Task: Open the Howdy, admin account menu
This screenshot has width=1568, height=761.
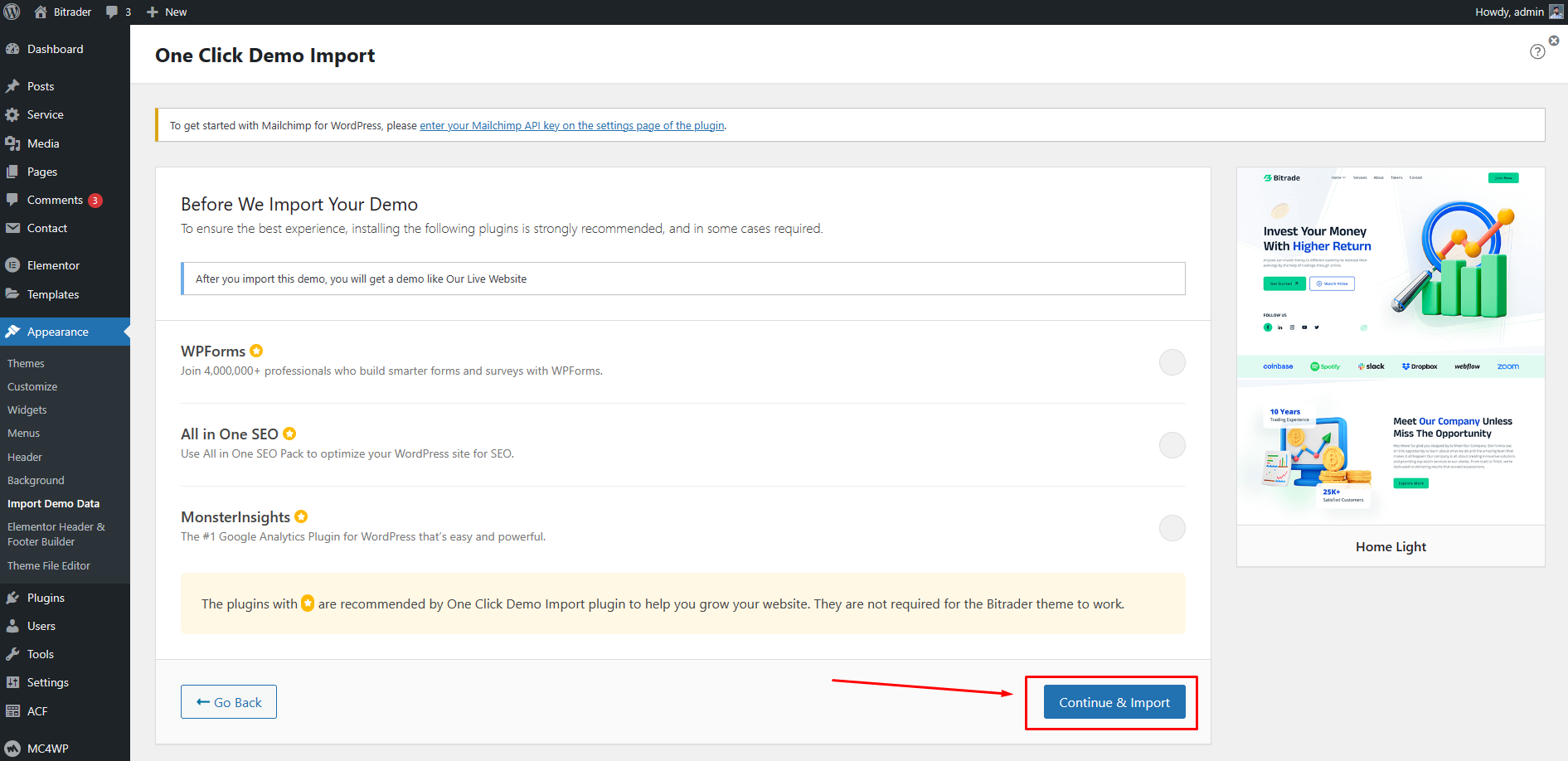Action: [1508, 12]
